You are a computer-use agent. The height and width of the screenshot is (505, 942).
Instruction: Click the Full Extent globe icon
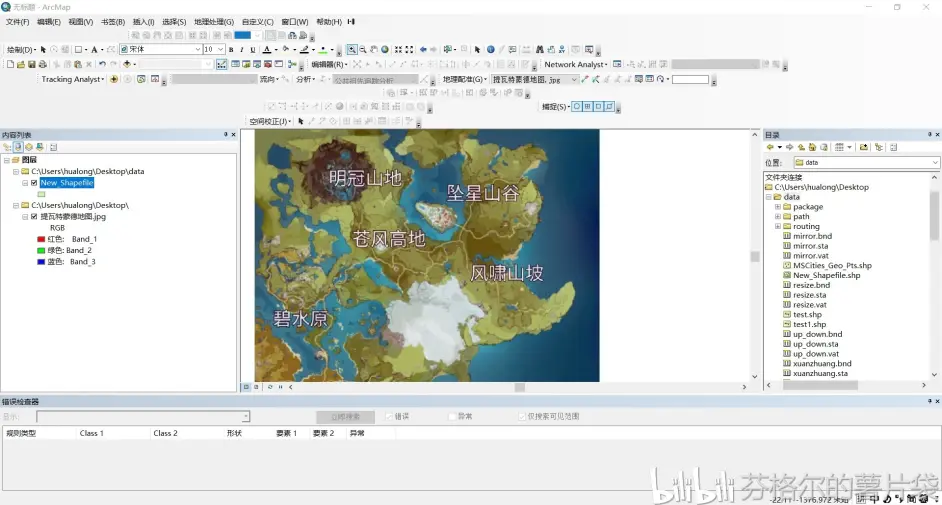tap(385, 49)
